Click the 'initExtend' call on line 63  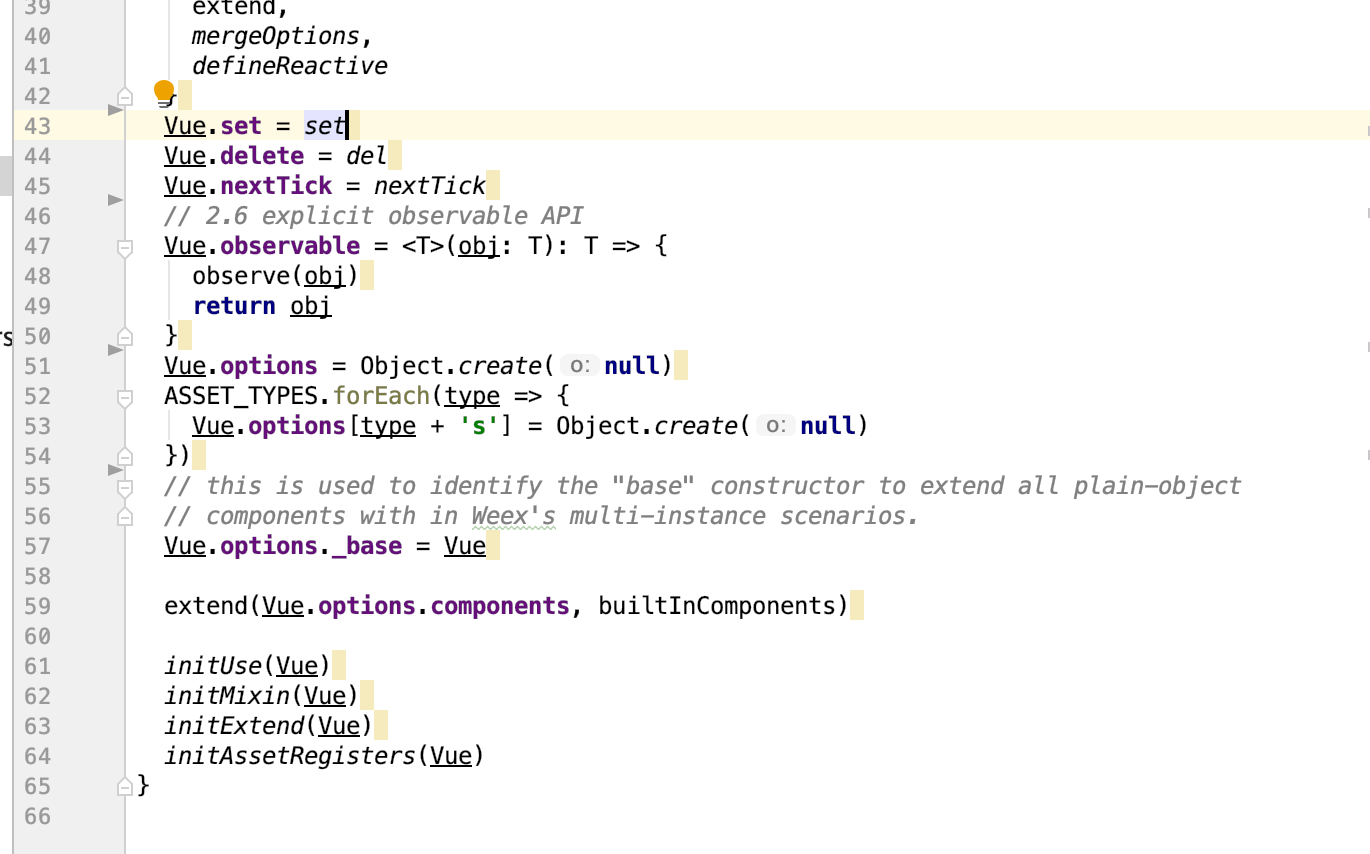click(234, 726)
